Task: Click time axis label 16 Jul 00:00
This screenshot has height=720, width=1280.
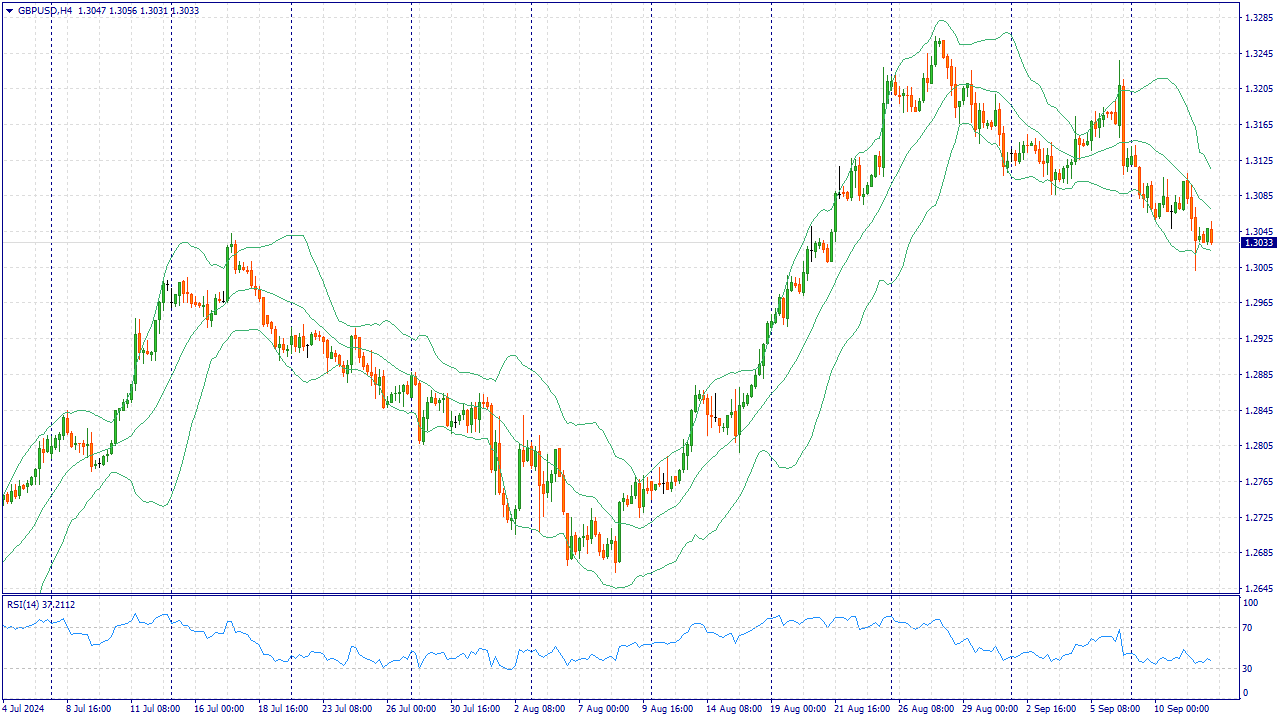Action: [x=218, y=709]
